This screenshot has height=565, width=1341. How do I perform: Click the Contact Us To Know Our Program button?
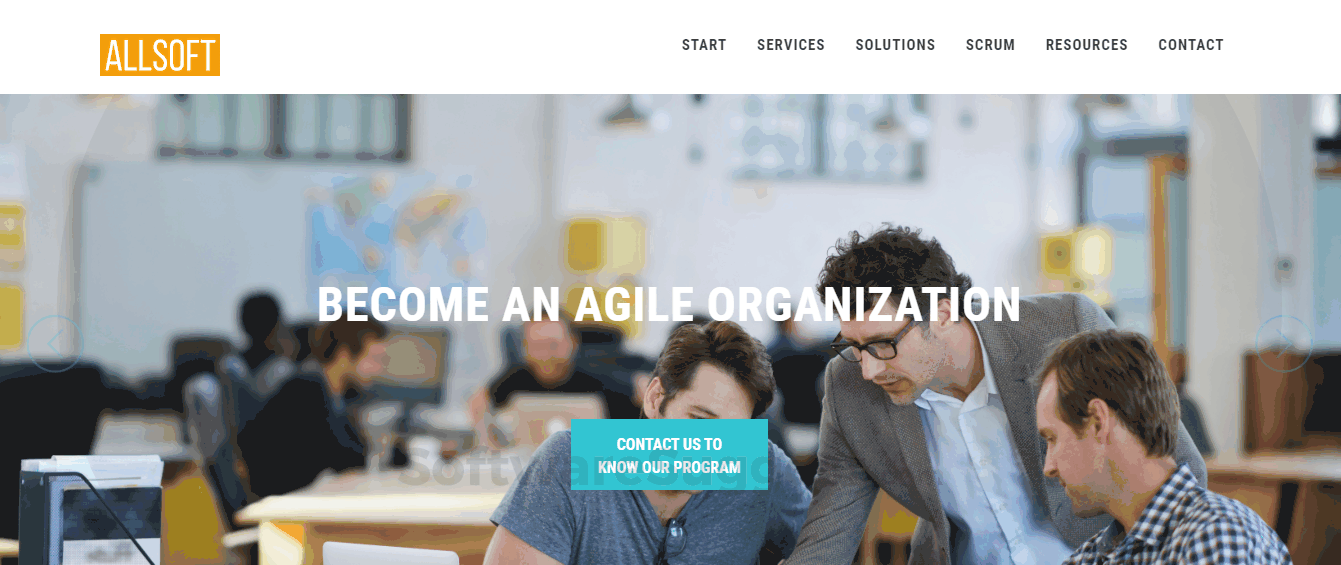(669, 455)
